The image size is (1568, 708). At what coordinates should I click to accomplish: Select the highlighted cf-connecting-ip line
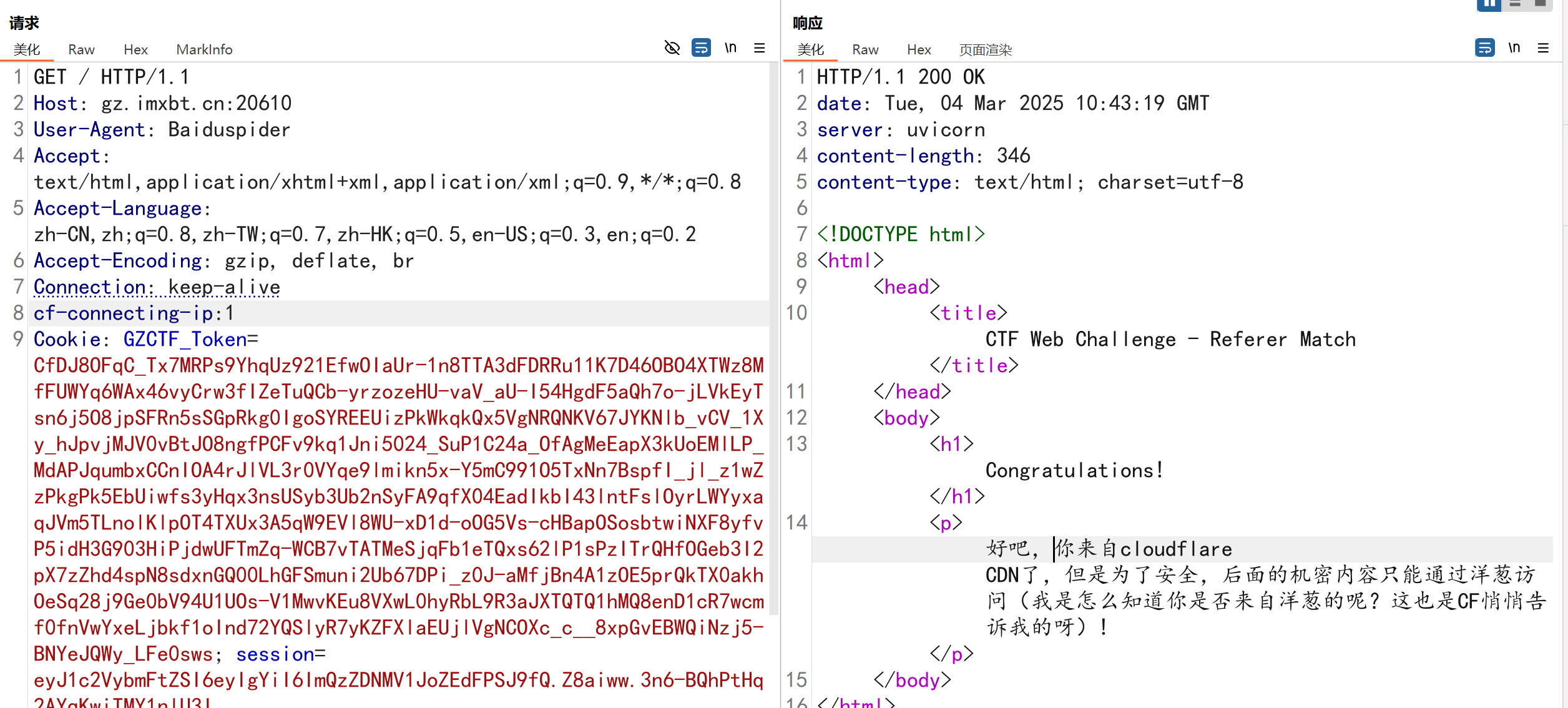[133, 313]
